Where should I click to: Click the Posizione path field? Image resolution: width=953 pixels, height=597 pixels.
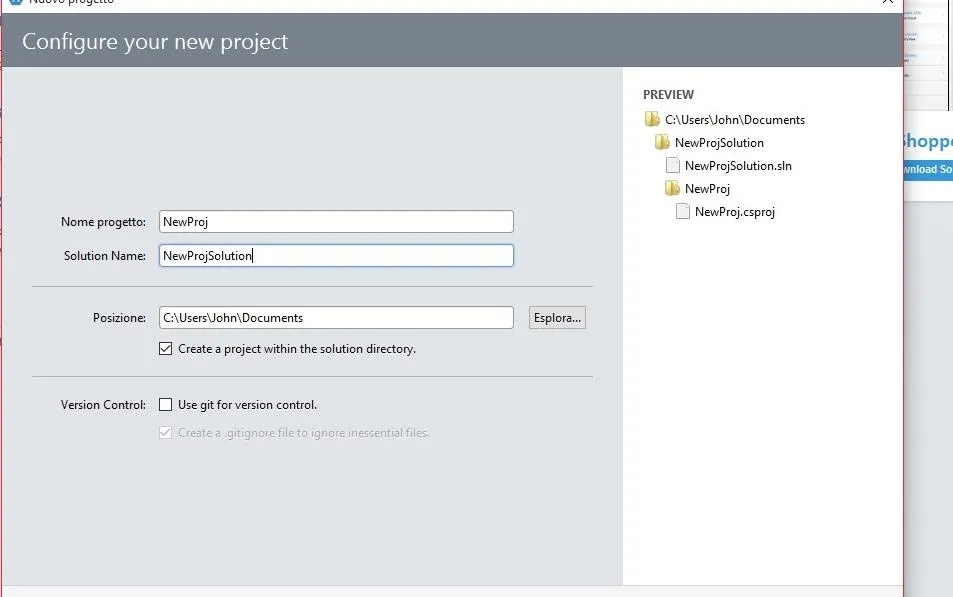(336, 317)
